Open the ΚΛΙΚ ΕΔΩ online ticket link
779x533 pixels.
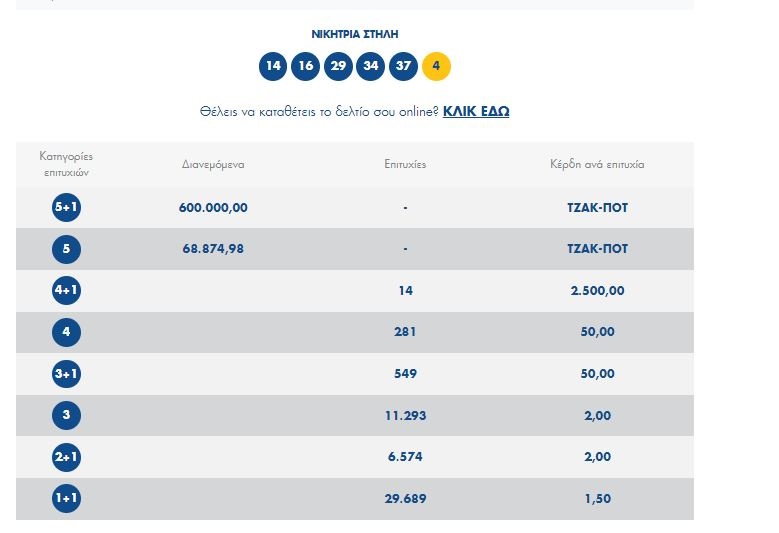click(x=476, y=111)
